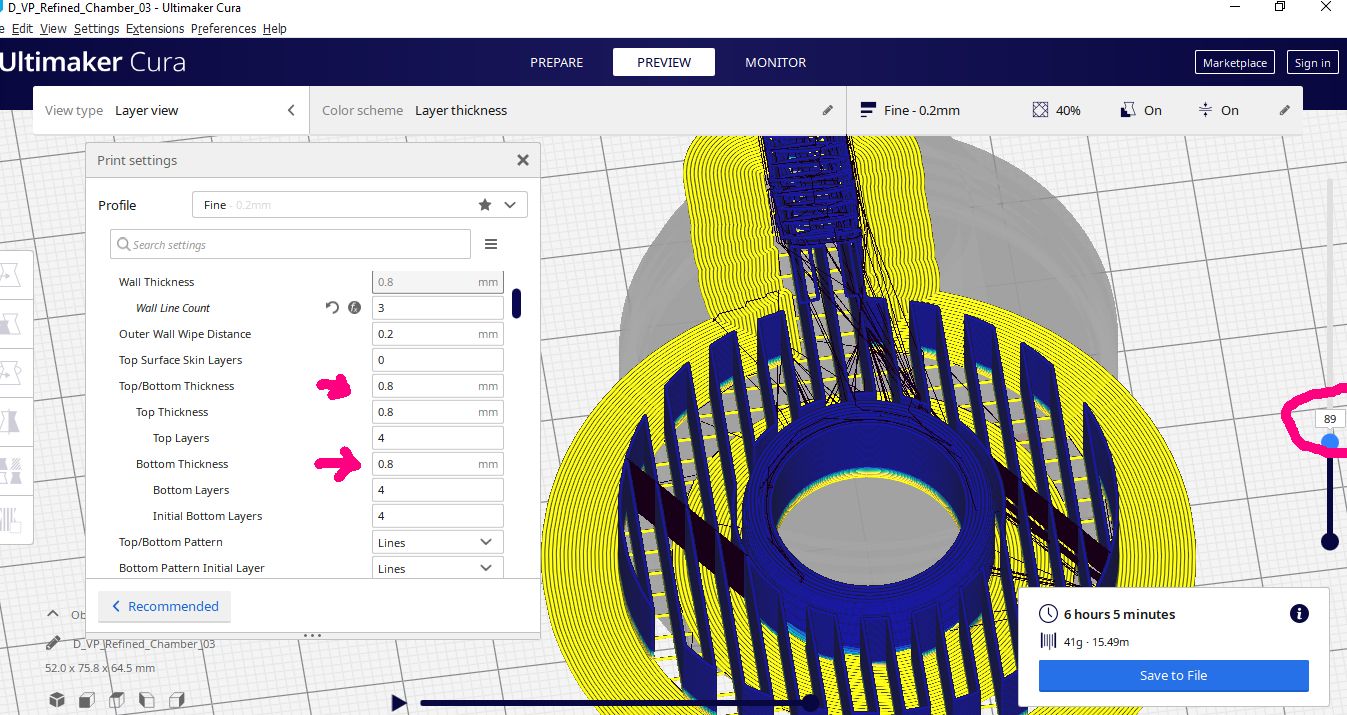Click pencil icon on the print settings summary bar

[1285, 110]
